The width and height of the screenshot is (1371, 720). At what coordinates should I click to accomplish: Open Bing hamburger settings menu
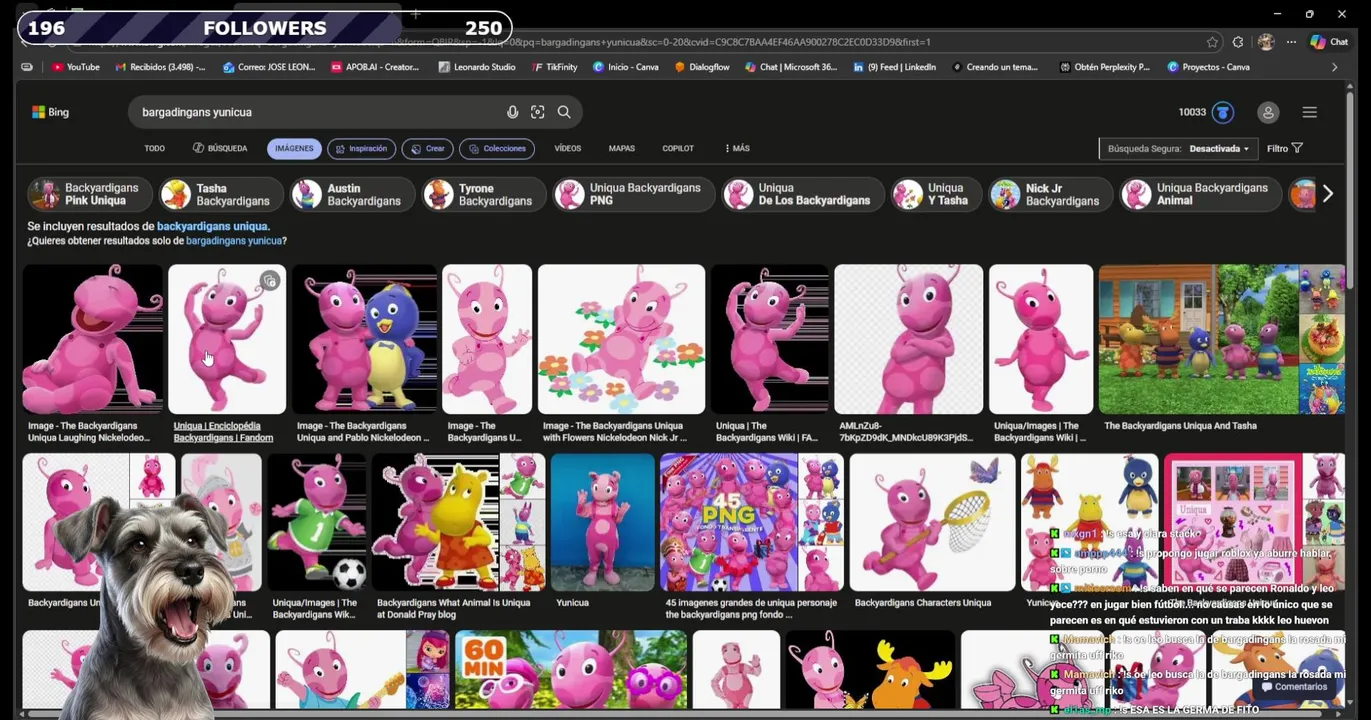[1309, 112]
